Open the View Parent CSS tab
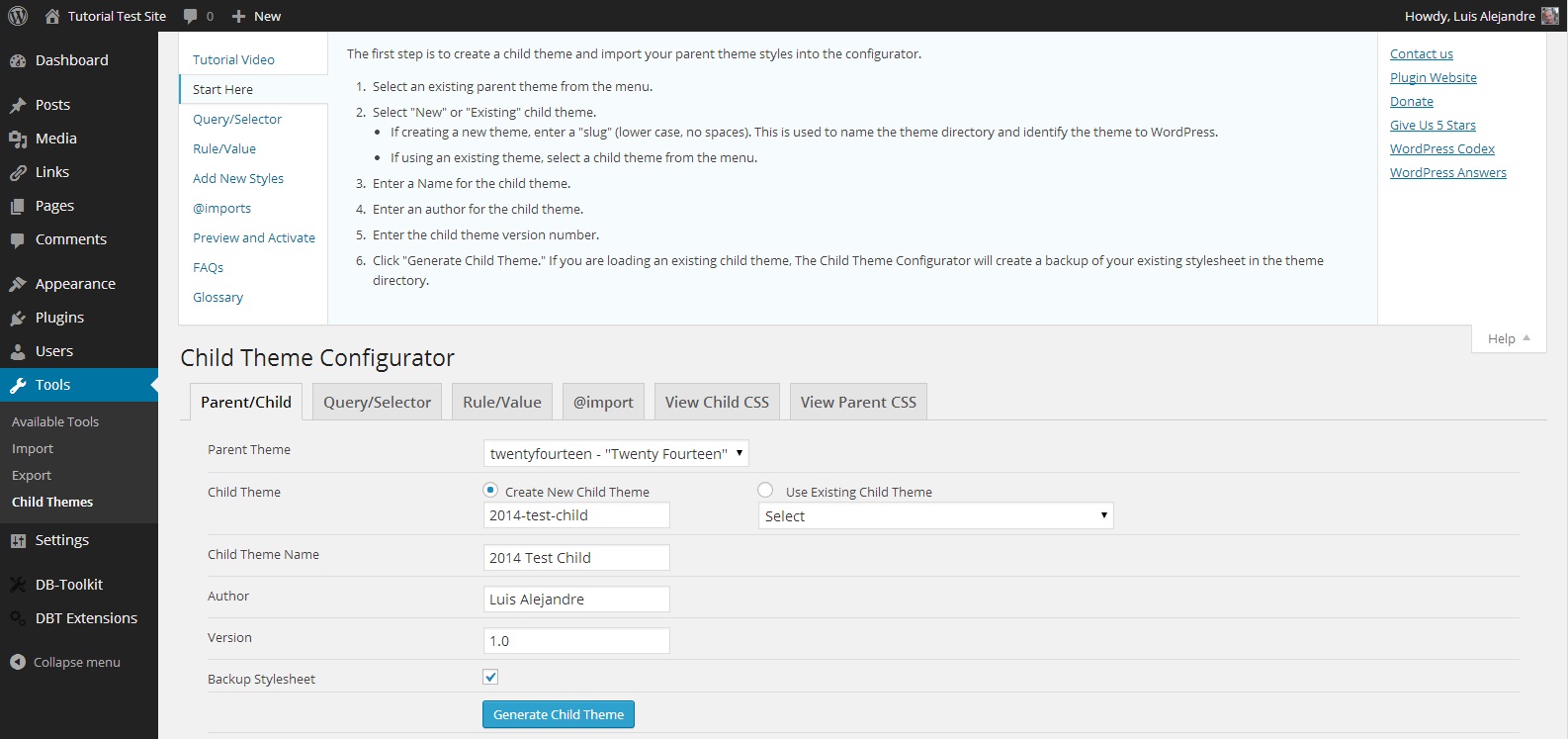 tap(858, 402)
